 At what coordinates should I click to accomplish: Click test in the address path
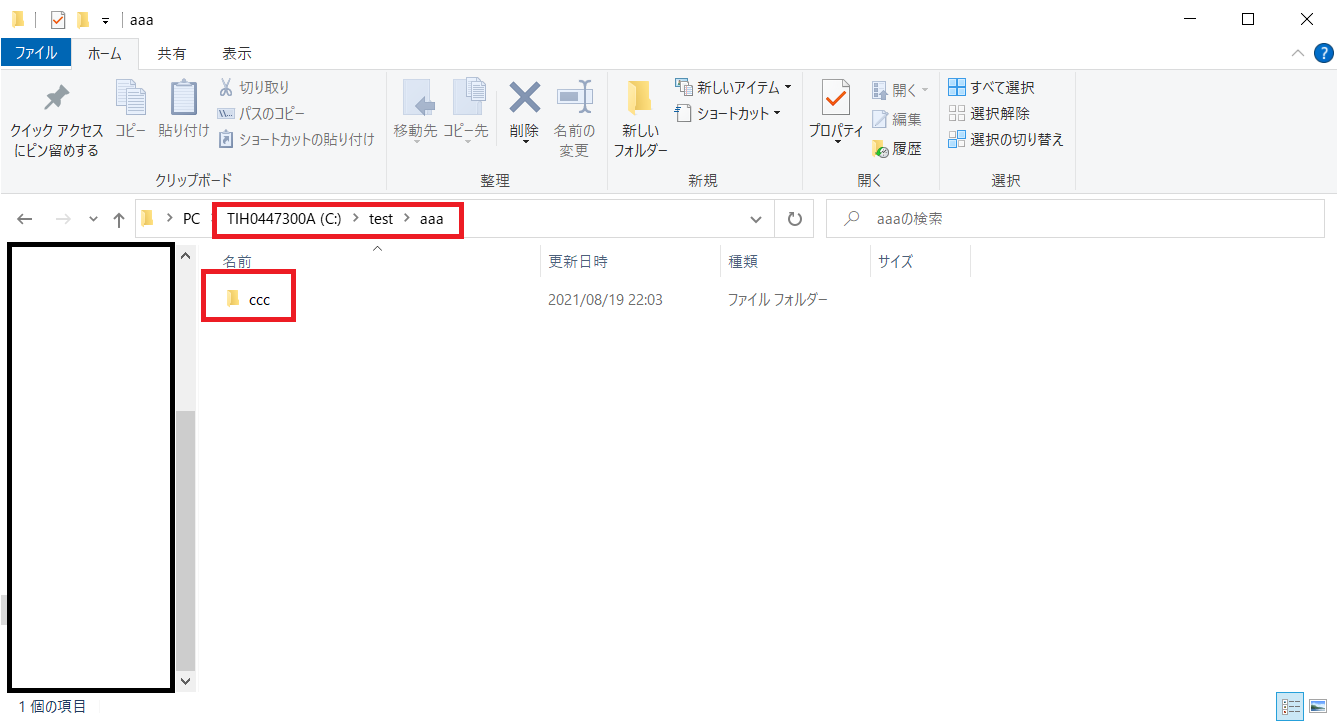381,219
